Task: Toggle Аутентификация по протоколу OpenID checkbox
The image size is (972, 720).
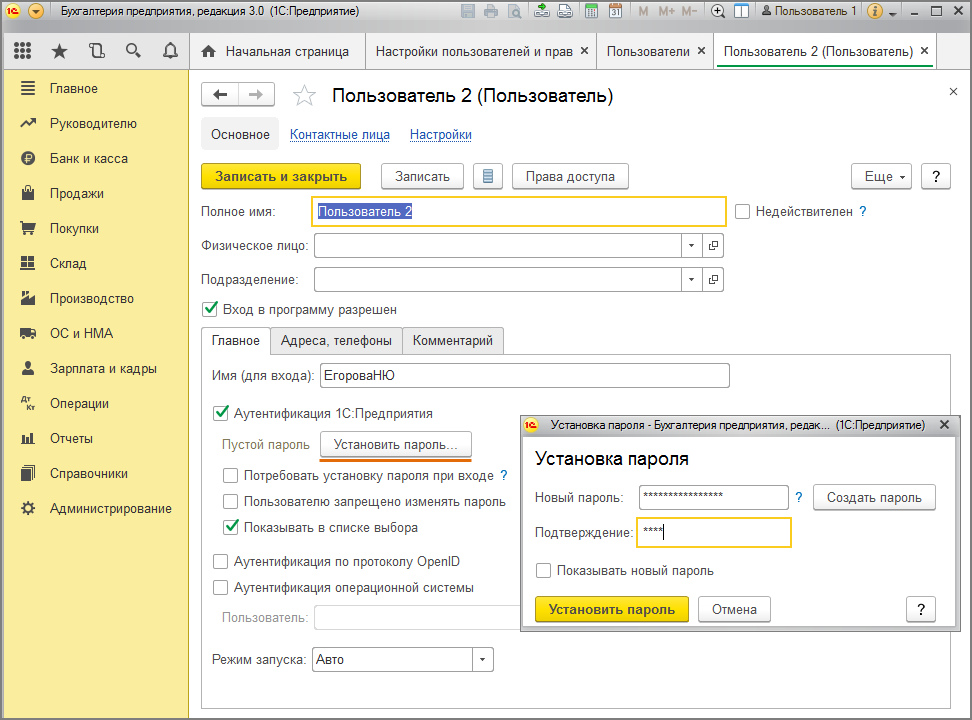Action: [220, 562]
